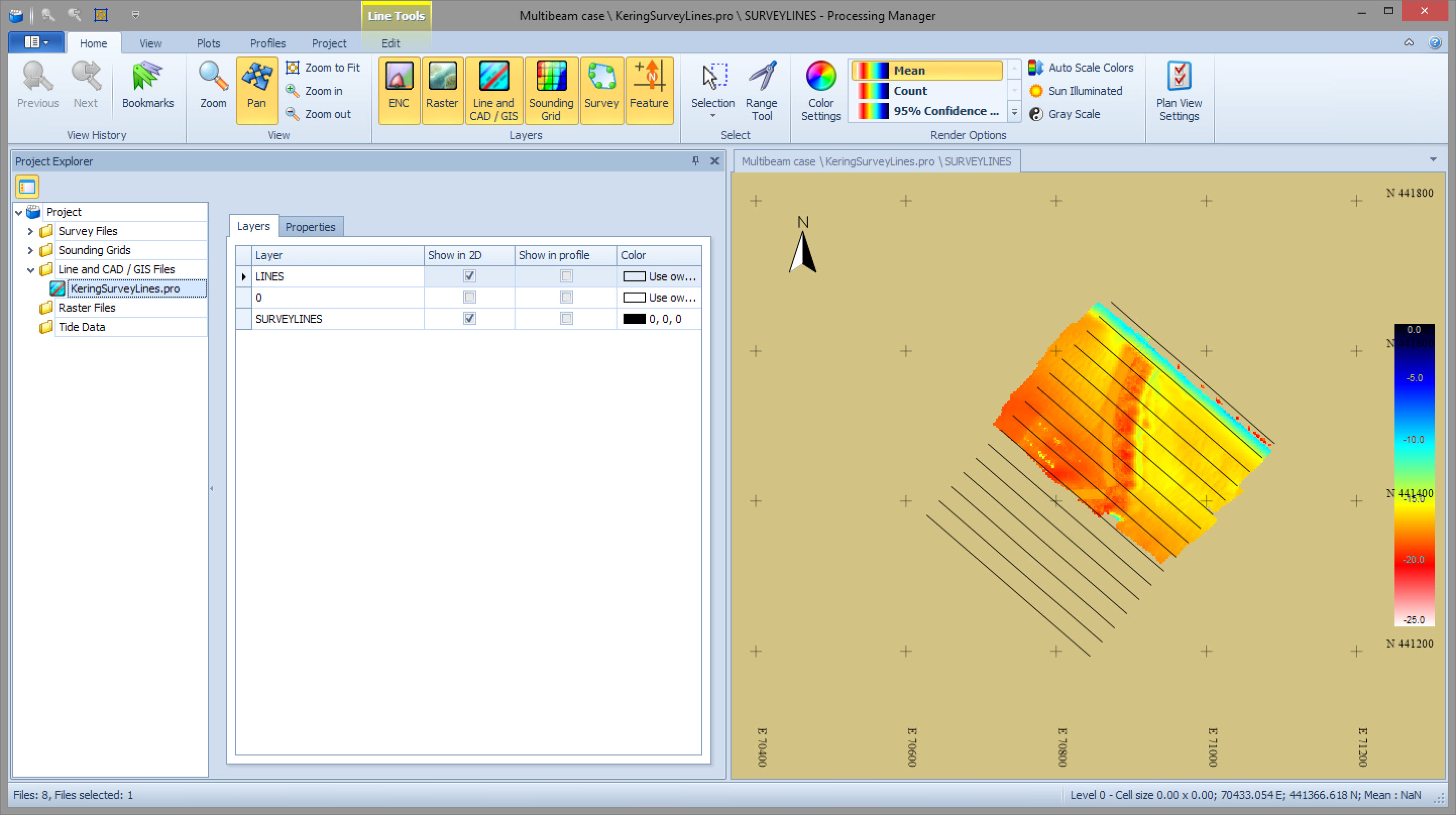
Task: Switch to the Properties tab
Action: click(310, 226)
